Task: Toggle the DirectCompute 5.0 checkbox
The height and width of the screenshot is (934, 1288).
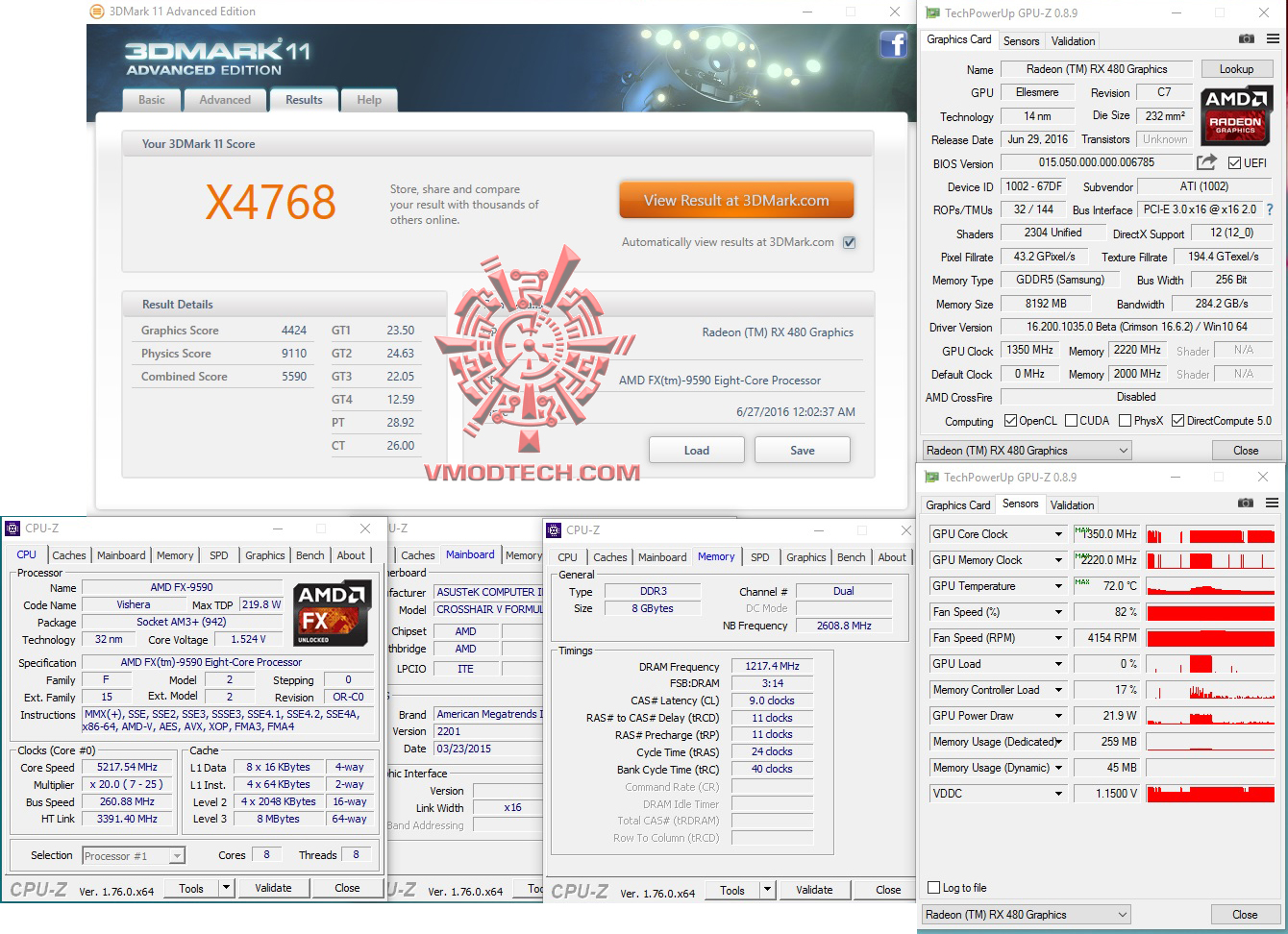Action: [x=1177, y=421]
